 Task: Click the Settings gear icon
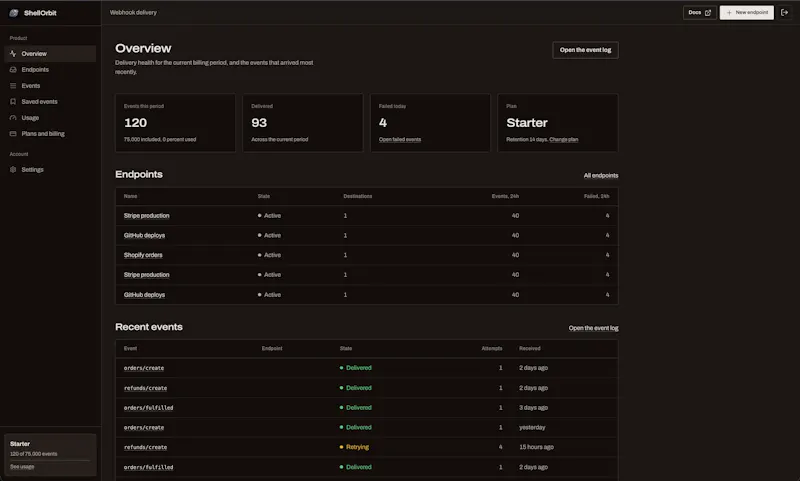[13, 169]
